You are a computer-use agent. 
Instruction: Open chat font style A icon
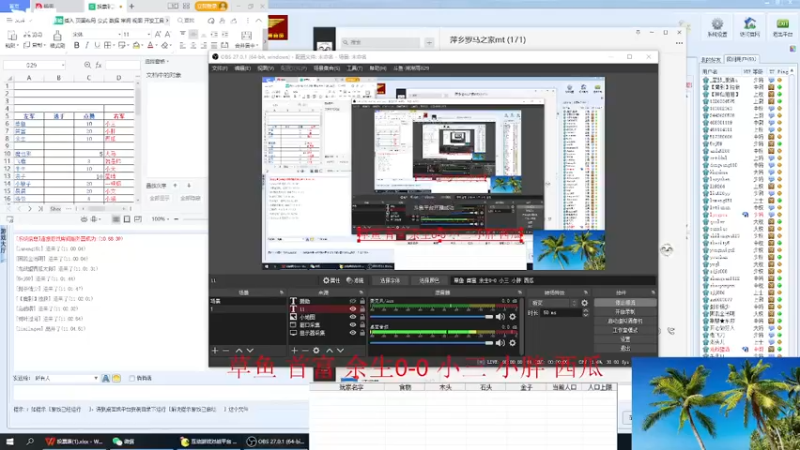106,378
